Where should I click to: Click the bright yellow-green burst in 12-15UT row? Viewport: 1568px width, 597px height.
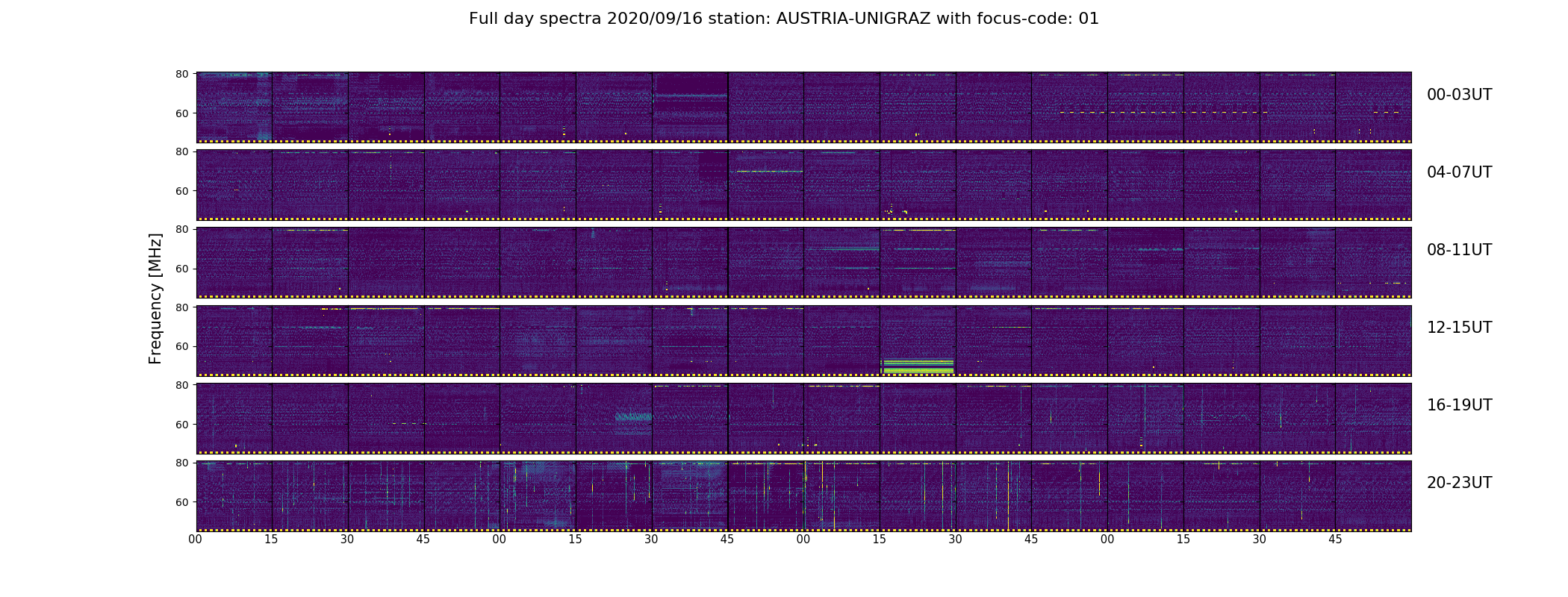pos(918,366)
